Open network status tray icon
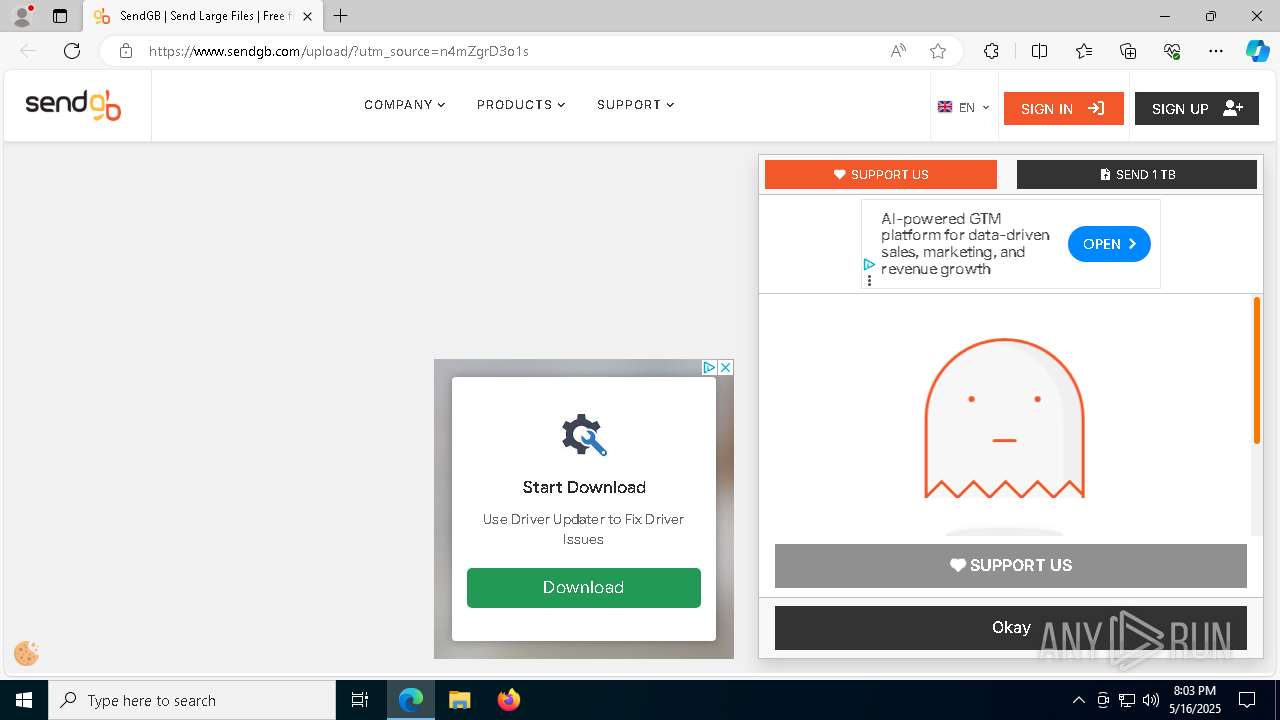This screenshot has width=1280, height=720. click(x=1127, y=700)
